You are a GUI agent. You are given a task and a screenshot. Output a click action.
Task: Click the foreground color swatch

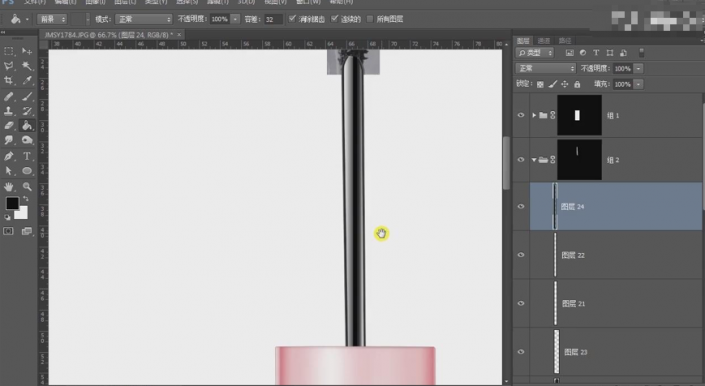coord(12,203)
